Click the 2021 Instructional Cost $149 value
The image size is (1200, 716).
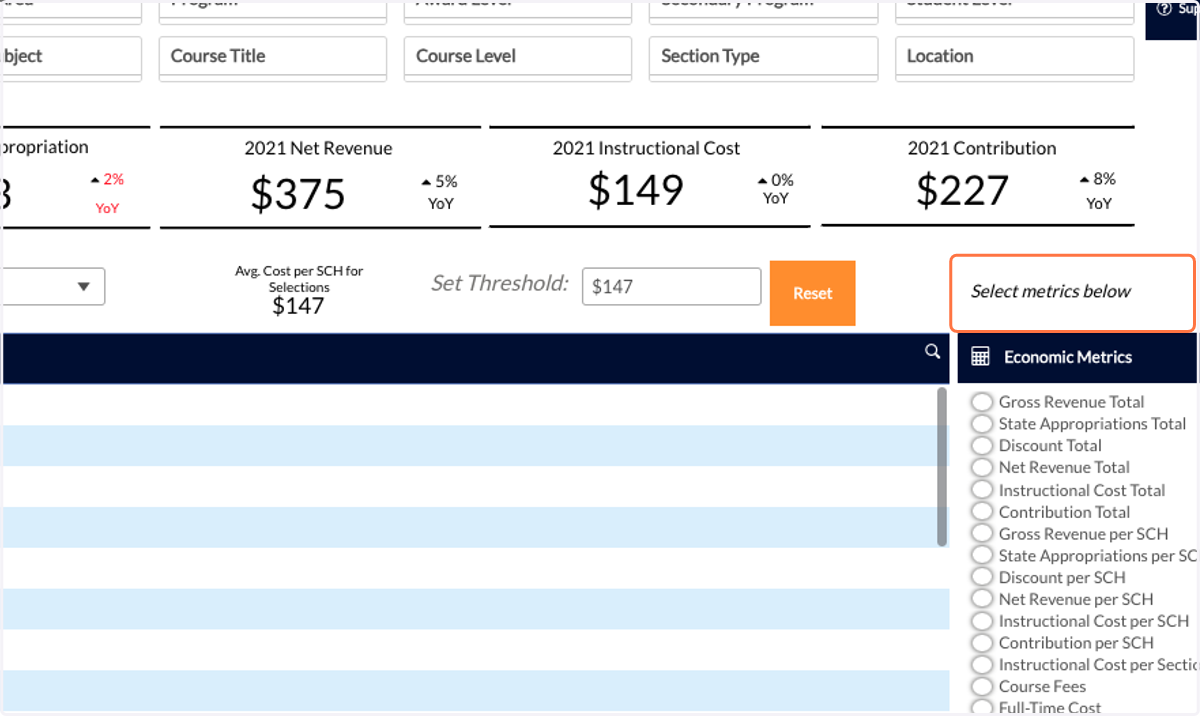pos(635,189)
